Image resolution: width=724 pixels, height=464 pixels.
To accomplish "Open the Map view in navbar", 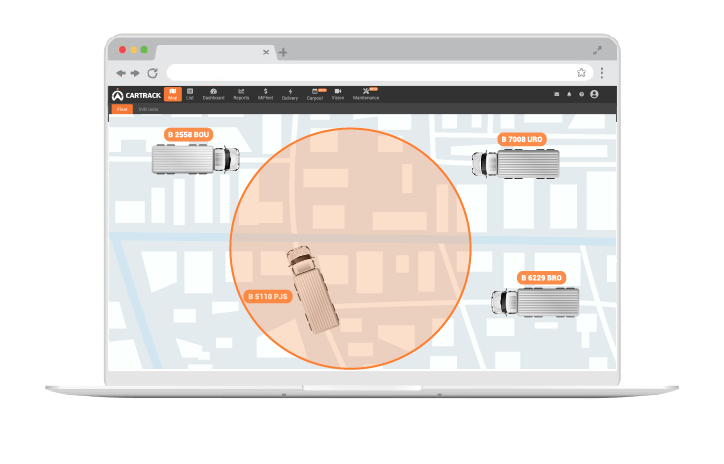I will [173, 94].
